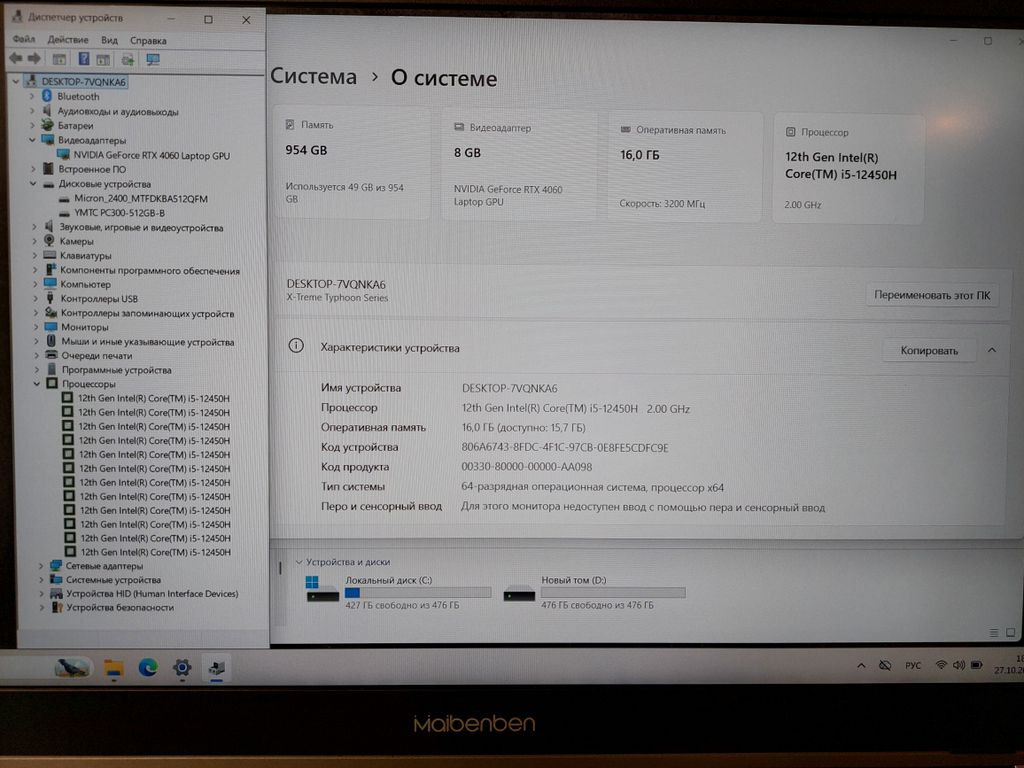The height and width of the screenshot is (768, 1024).
Task: Open local disk C: drive icon
Action: pos(322,590)
